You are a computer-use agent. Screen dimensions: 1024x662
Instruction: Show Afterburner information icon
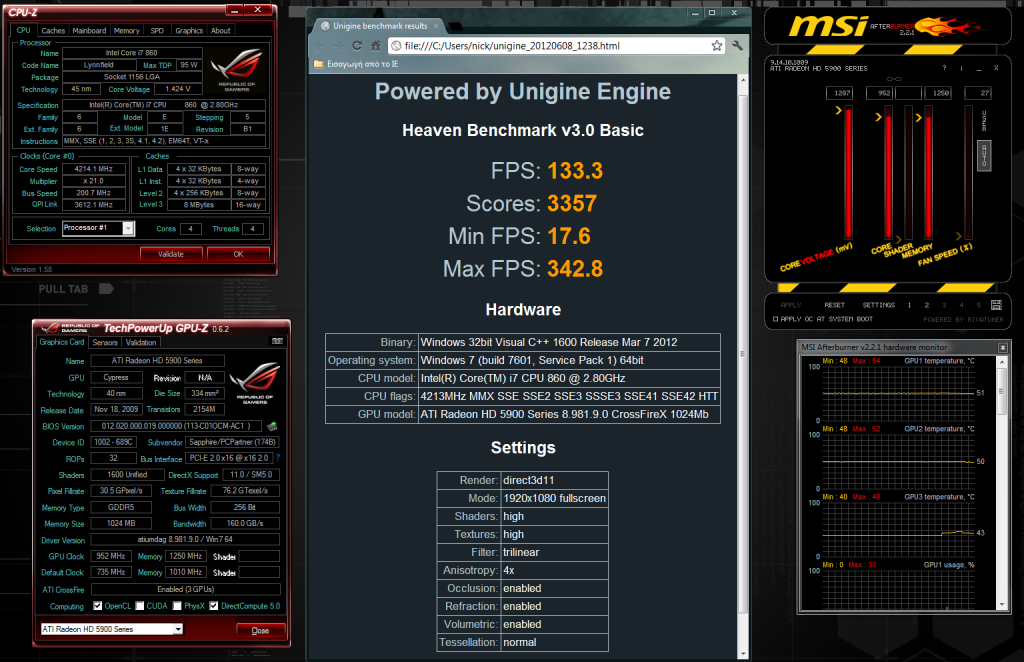961,68
